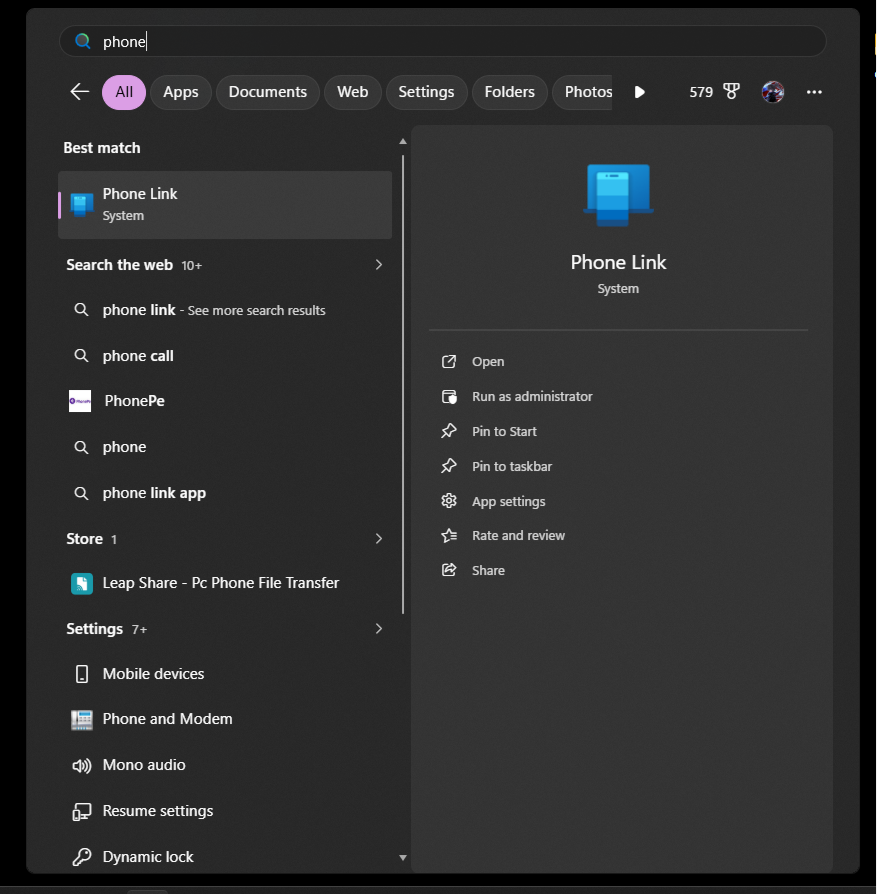This screenshot has width=877, height=895.
Task: Click the Leap Share app icon
Action: click(82, 583)
